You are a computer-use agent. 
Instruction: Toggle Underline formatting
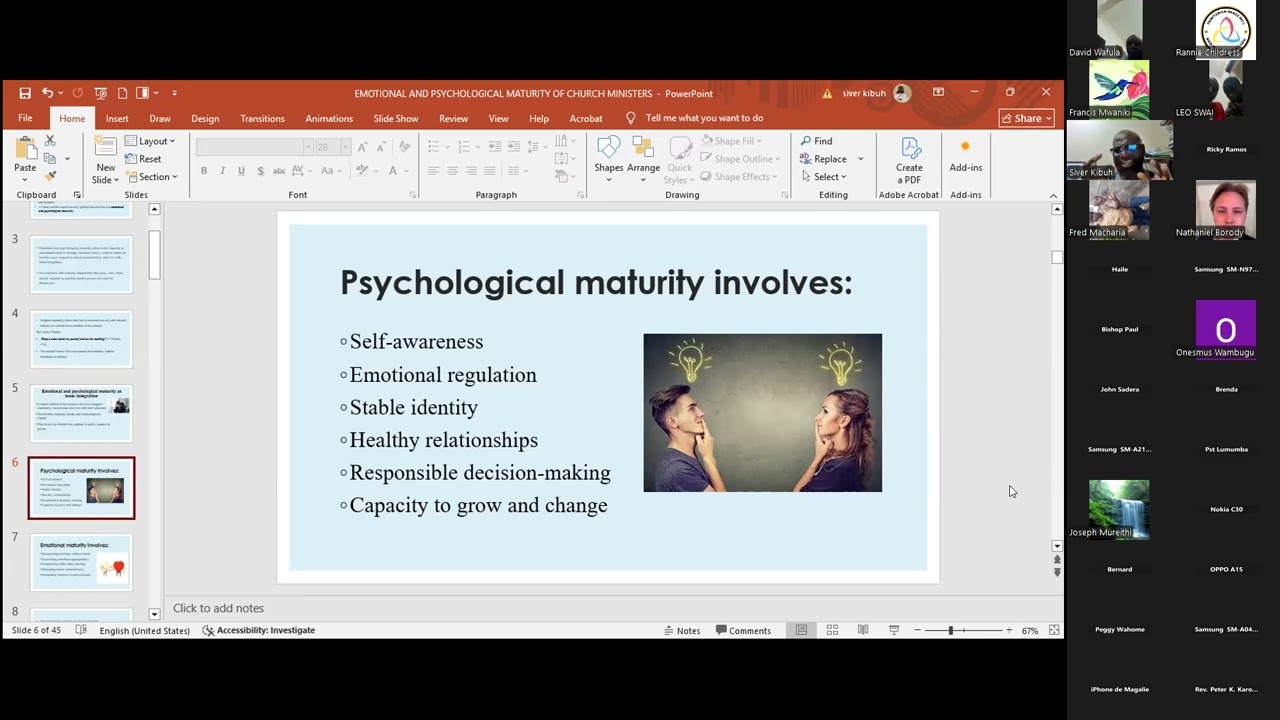coord(241,171)
